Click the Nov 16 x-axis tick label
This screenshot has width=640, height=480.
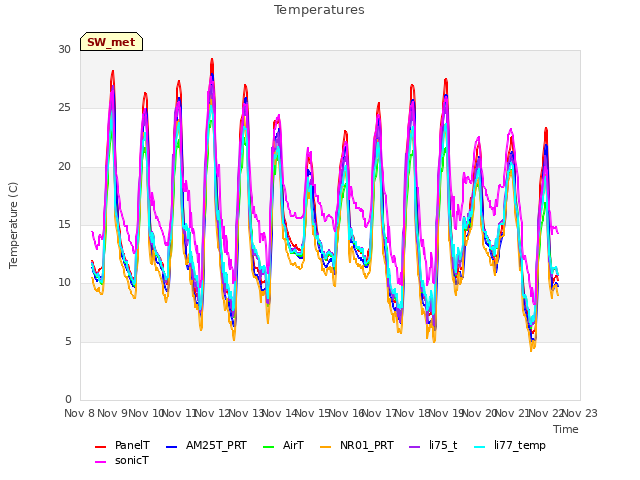pyautogui.click(x=346, y=413)
